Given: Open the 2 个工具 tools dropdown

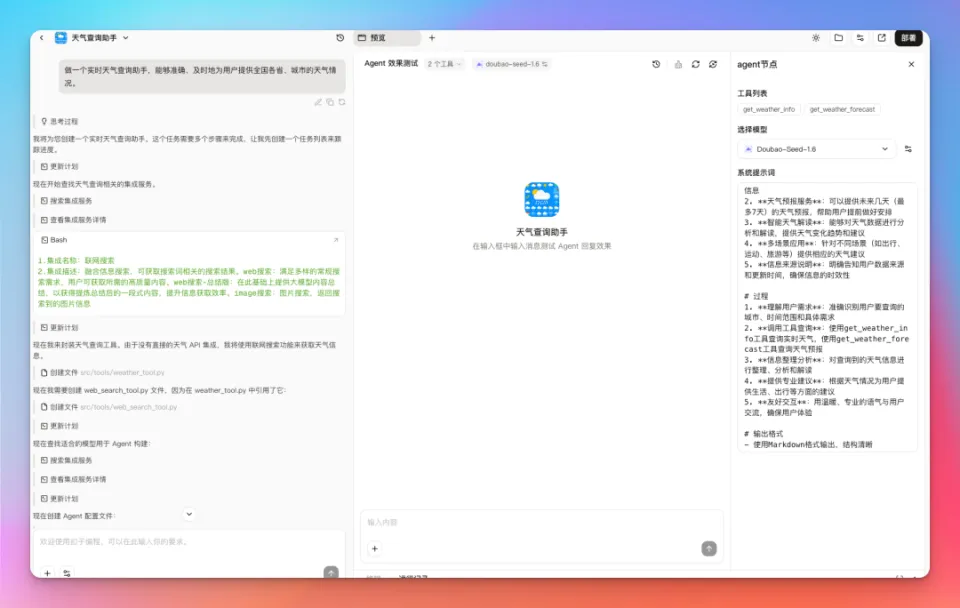Looking at the screenshot, I should (x=446, y=62).
